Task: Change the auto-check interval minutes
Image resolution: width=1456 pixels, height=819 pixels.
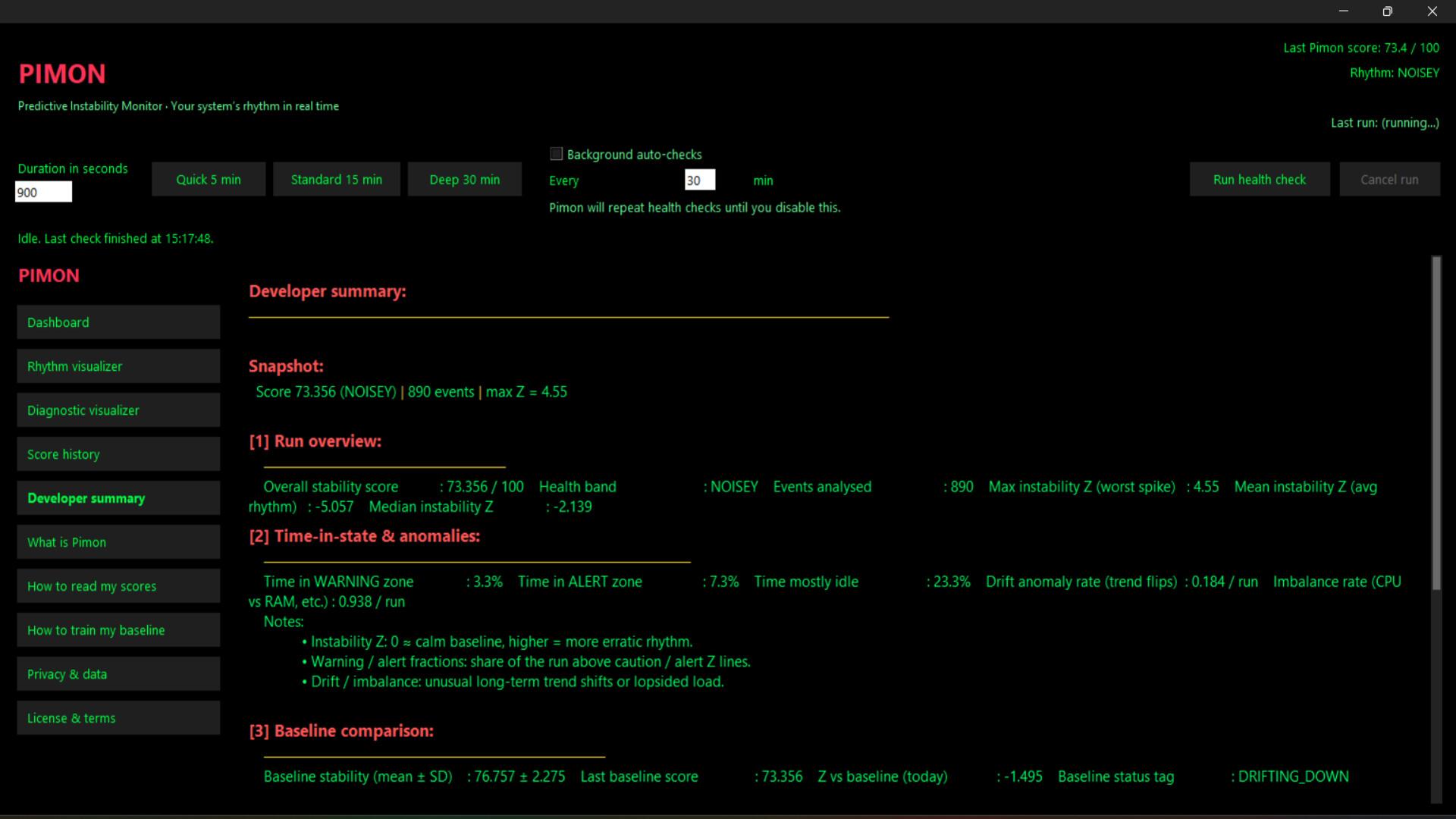Action: coord(698,180)
